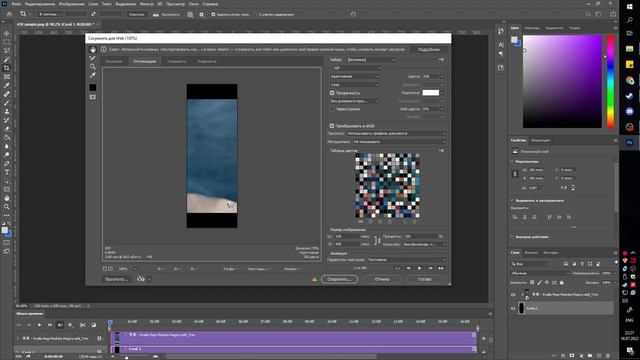This screenshot has height=360, width=640.
Task: Switch to Каналы tab in layers panel
Action: (x=531, y=253)
